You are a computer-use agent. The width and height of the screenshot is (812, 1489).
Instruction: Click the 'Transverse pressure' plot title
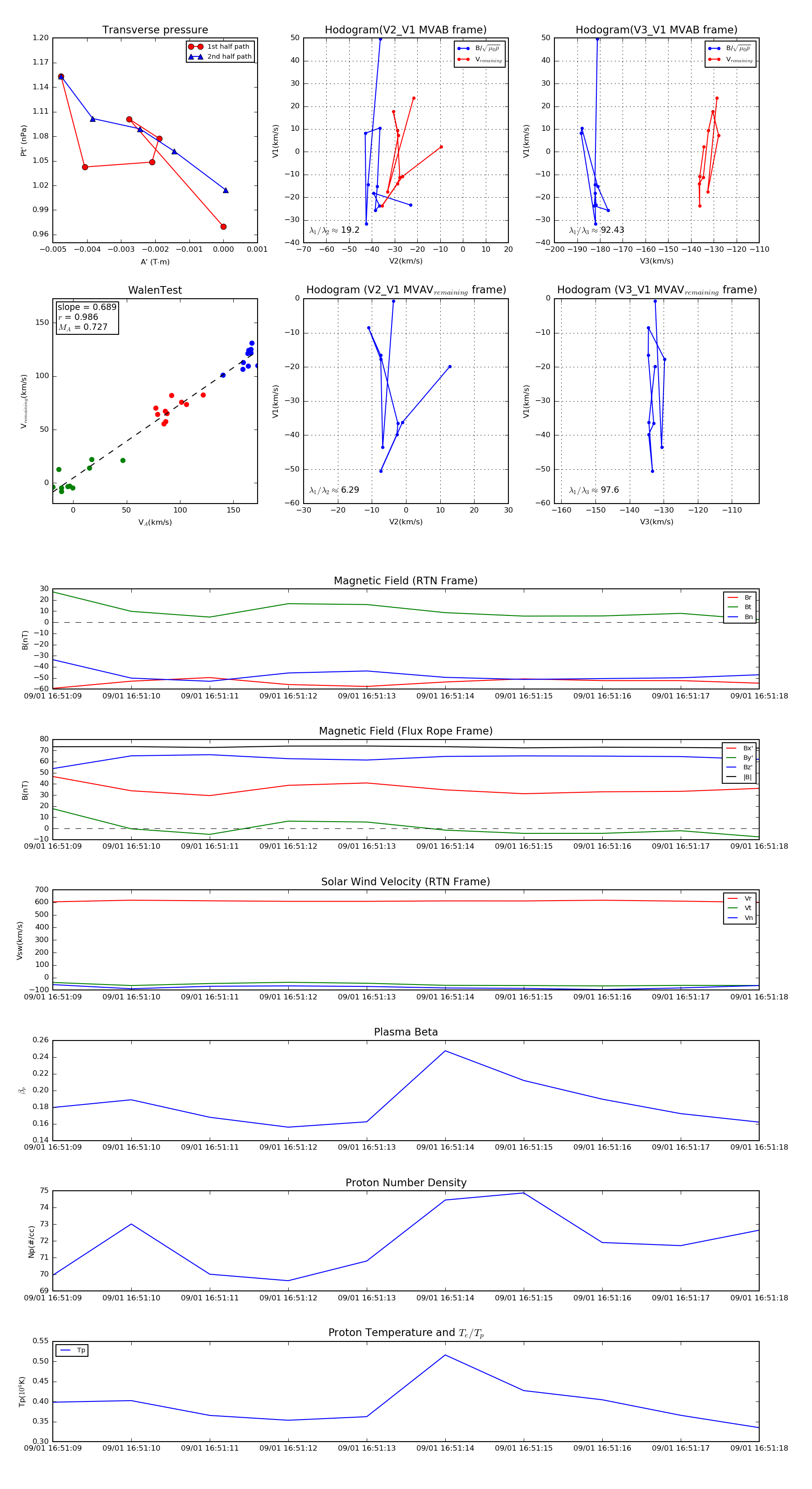[155, 30]
